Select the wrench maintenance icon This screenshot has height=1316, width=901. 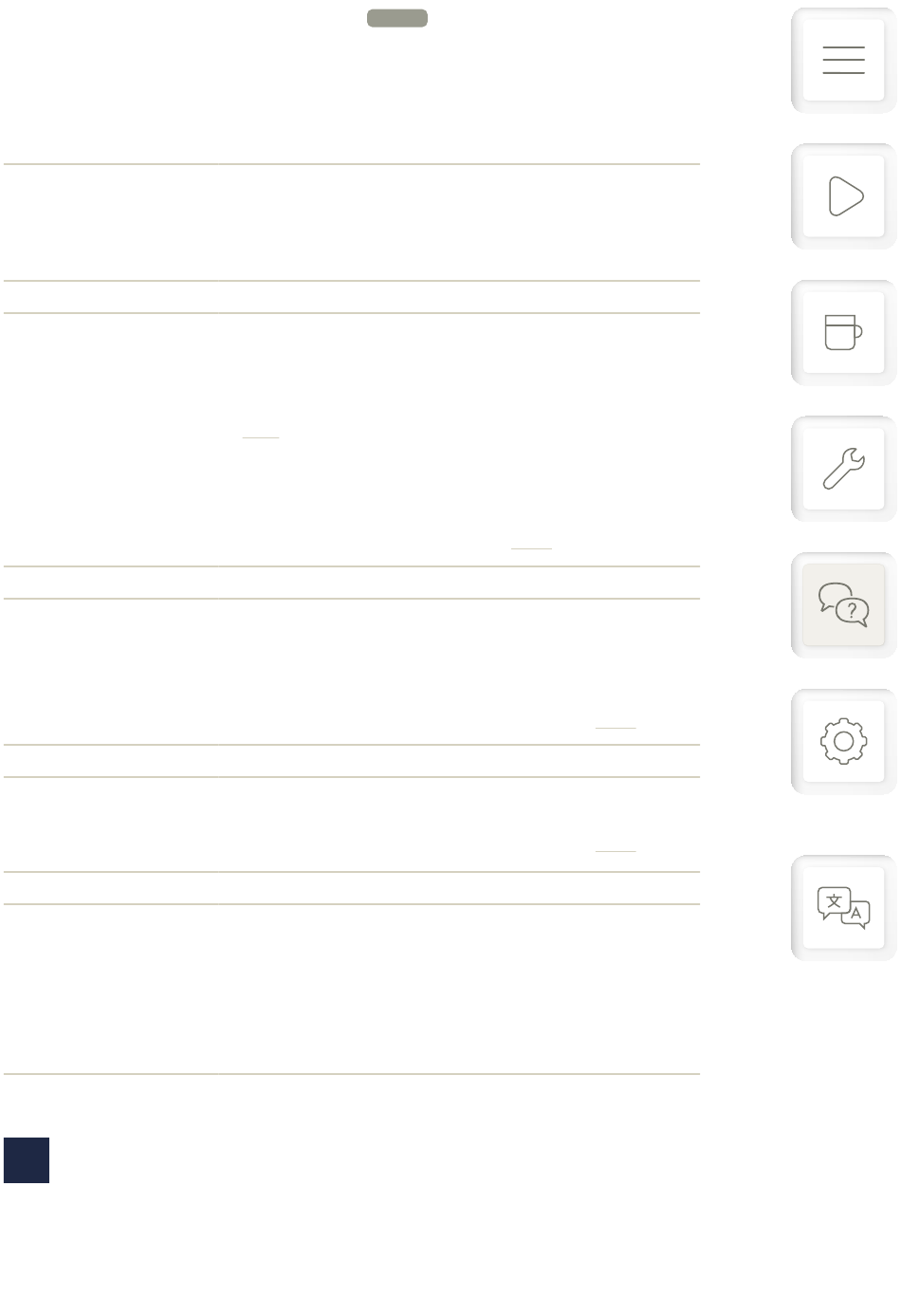click(x=843, y=469)
